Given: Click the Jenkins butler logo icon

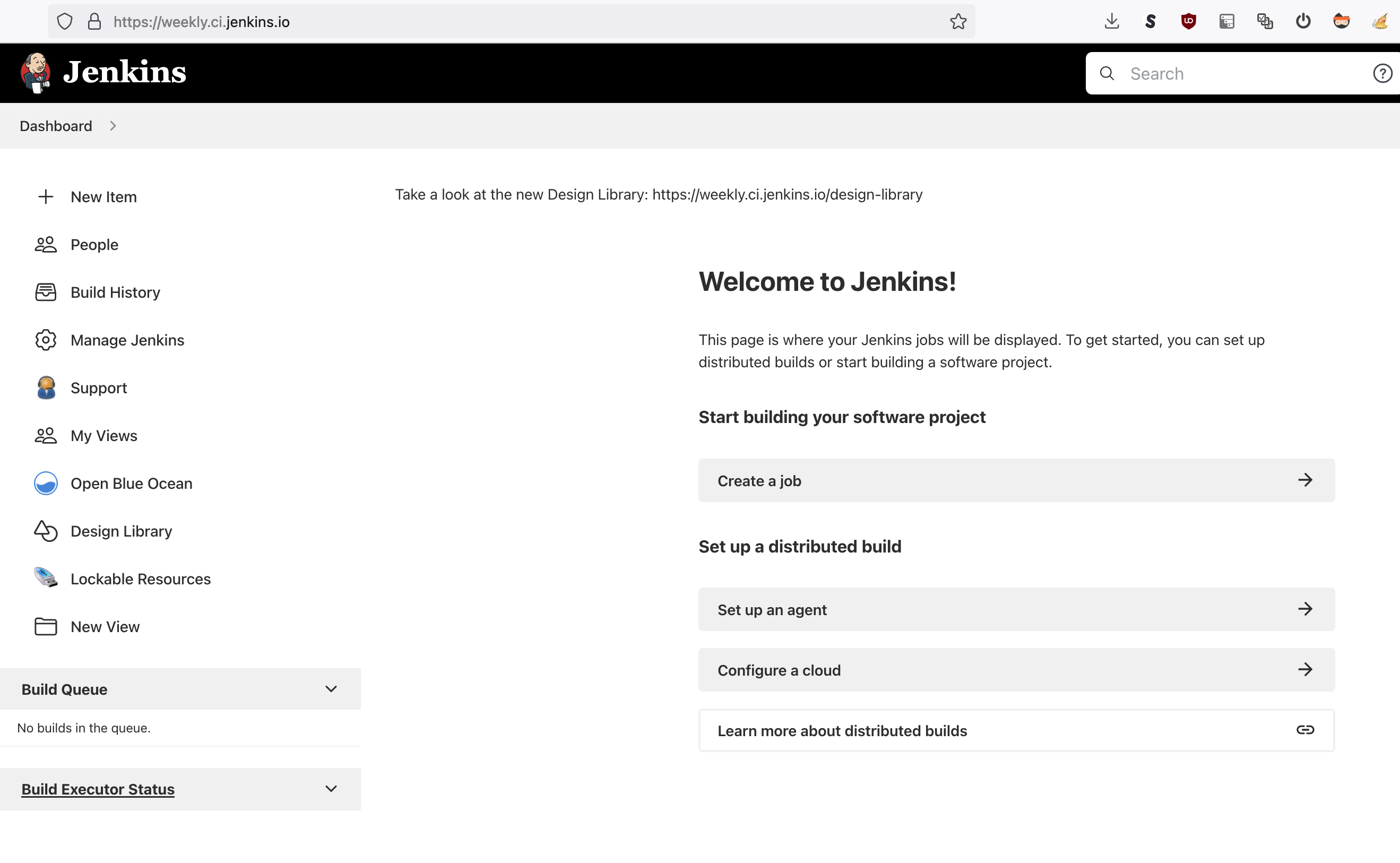Looking at the screenshot, I should point(36,73).
